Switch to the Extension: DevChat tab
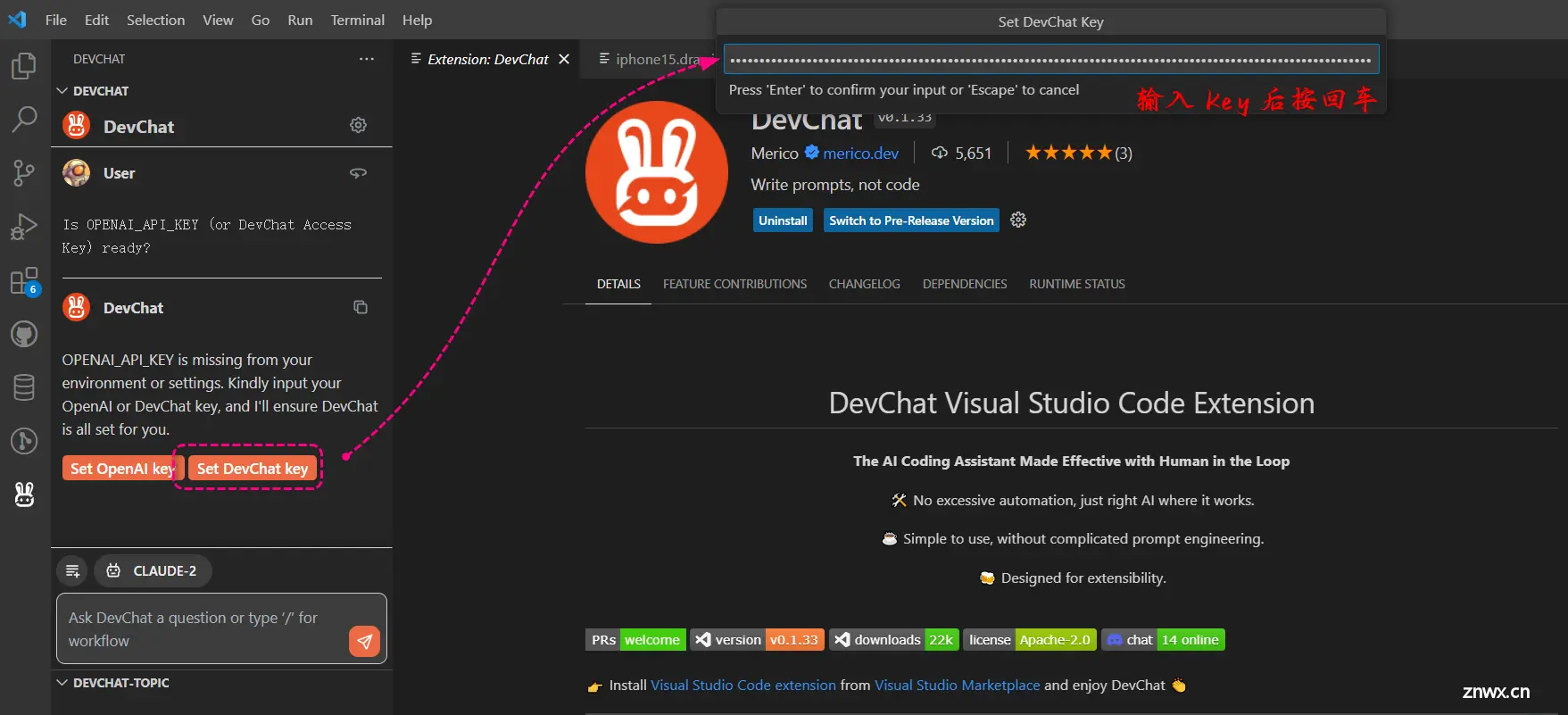 point(488,59)
